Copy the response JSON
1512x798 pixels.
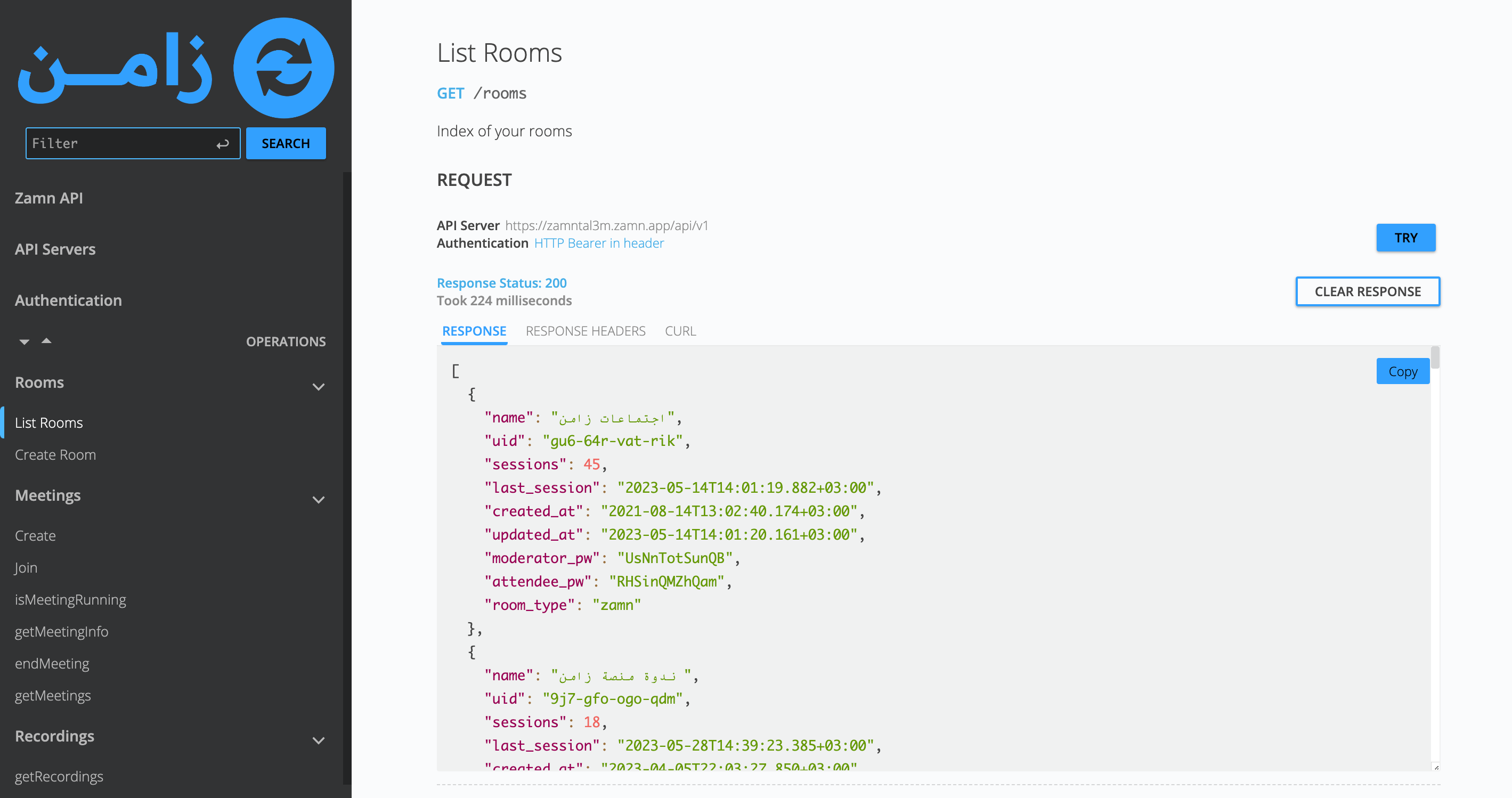tap(1403, 371)
